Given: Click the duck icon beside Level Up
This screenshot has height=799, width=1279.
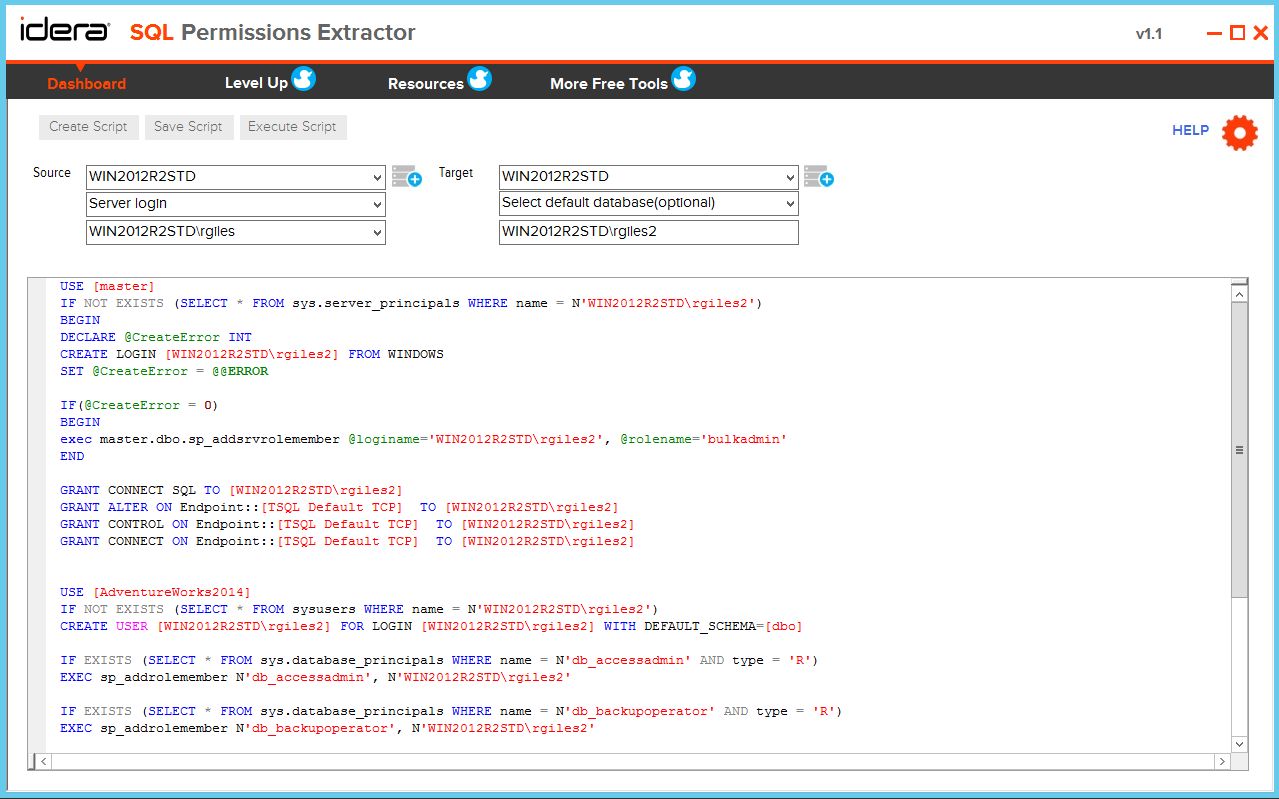Looking at the screenshot, I should point(304,79).
